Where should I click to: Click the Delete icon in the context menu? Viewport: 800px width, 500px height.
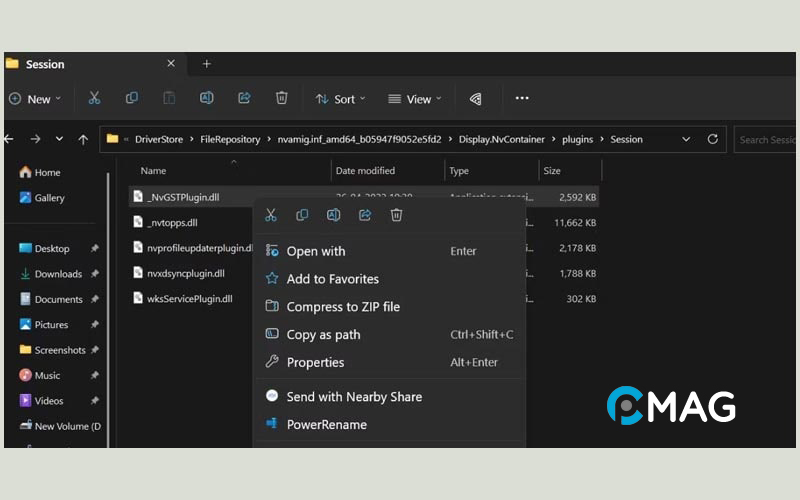pyautogui.click(x=396, y=215)
